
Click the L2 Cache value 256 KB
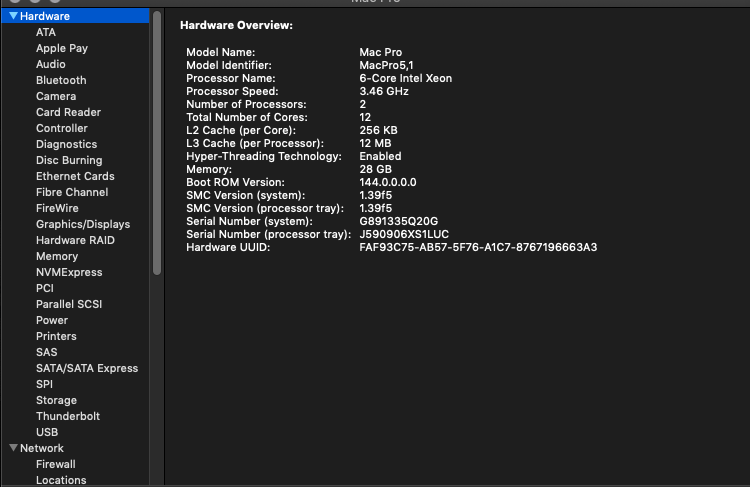(378, 130)
